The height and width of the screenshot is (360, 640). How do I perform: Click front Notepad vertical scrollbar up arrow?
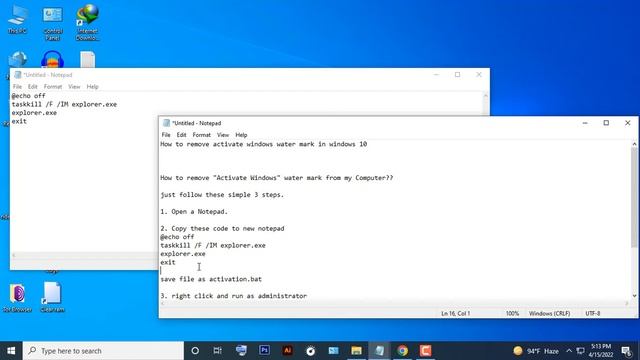point(634,144)
